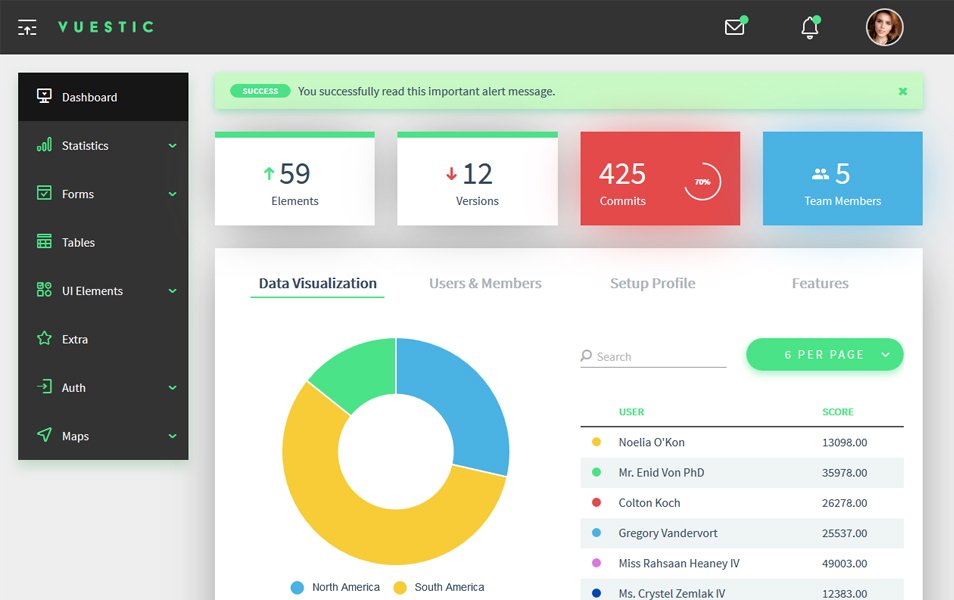Select the Data Visualization tab
Screen dimensions: 954x600
tap(318, 283)
